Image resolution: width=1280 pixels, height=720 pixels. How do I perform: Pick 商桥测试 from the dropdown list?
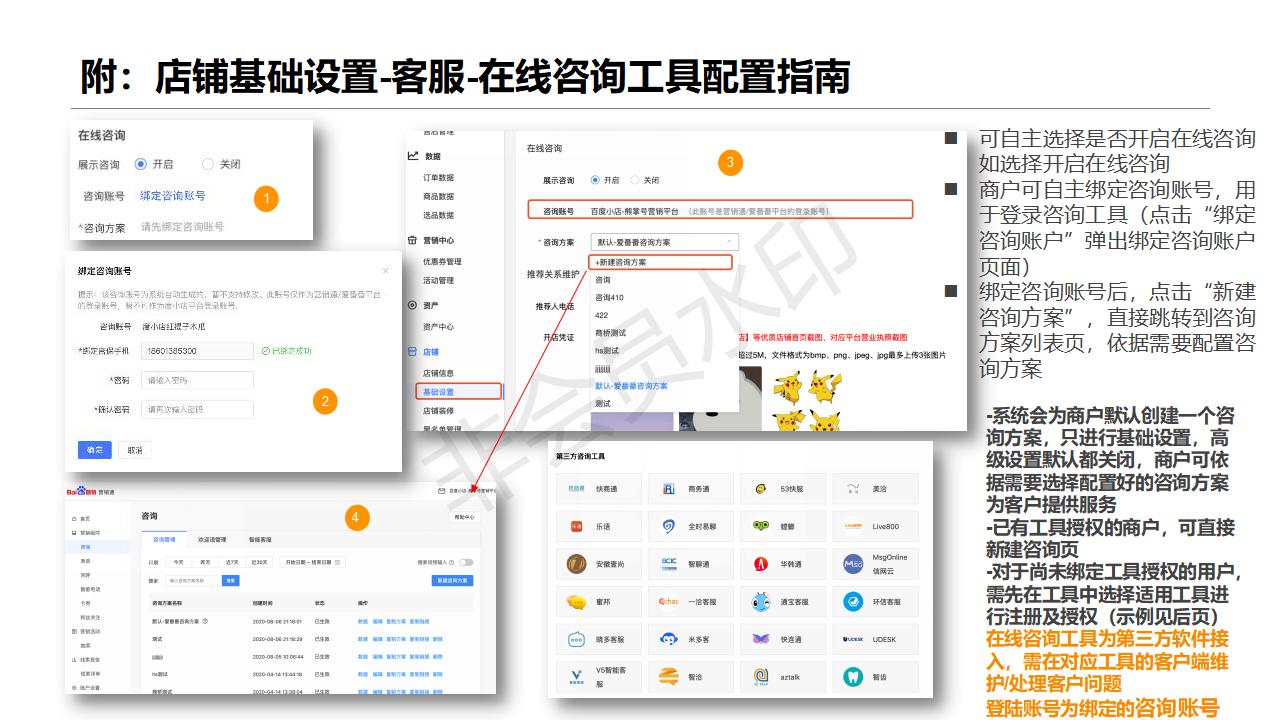[610, 332]
